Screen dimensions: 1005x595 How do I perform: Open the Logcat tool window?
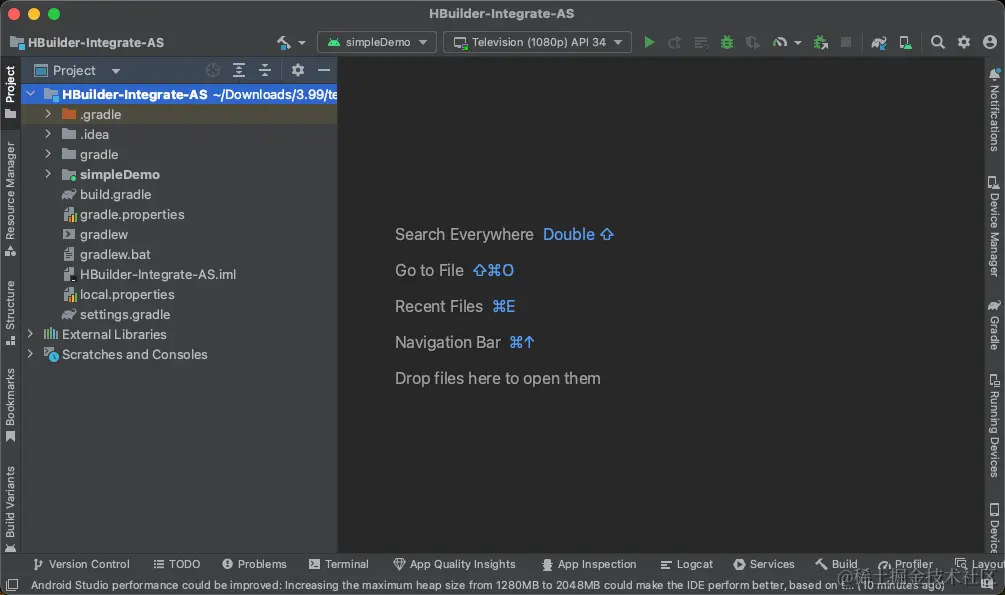tap(686, 564)
